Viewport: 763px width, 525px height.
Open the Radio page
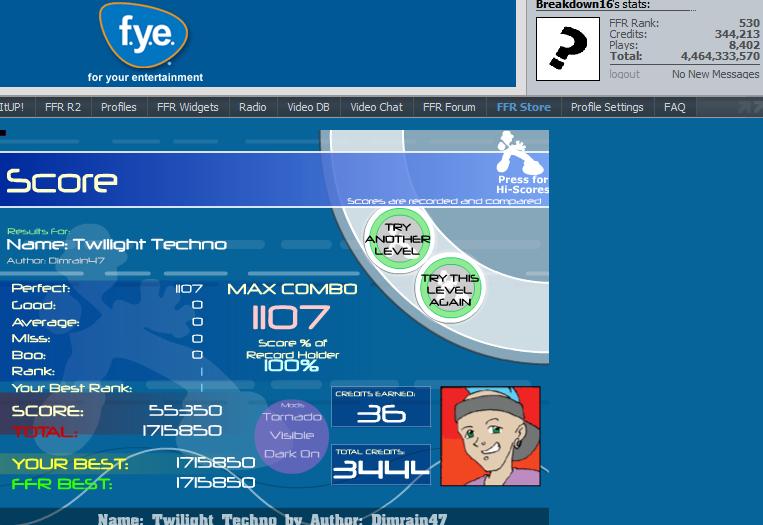tap(253, 107)
